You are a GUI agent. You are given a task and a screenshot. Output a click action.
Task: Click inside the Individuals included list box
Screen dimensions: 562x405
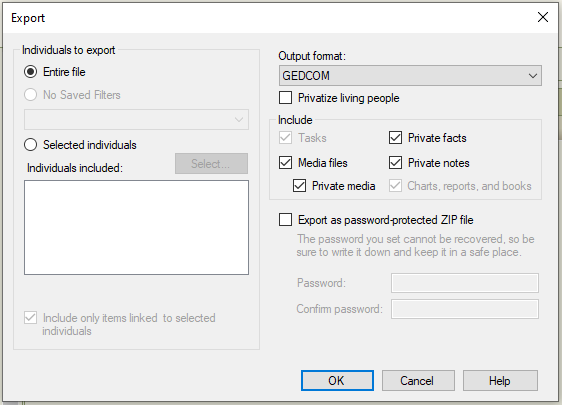(x=136, y=227)
